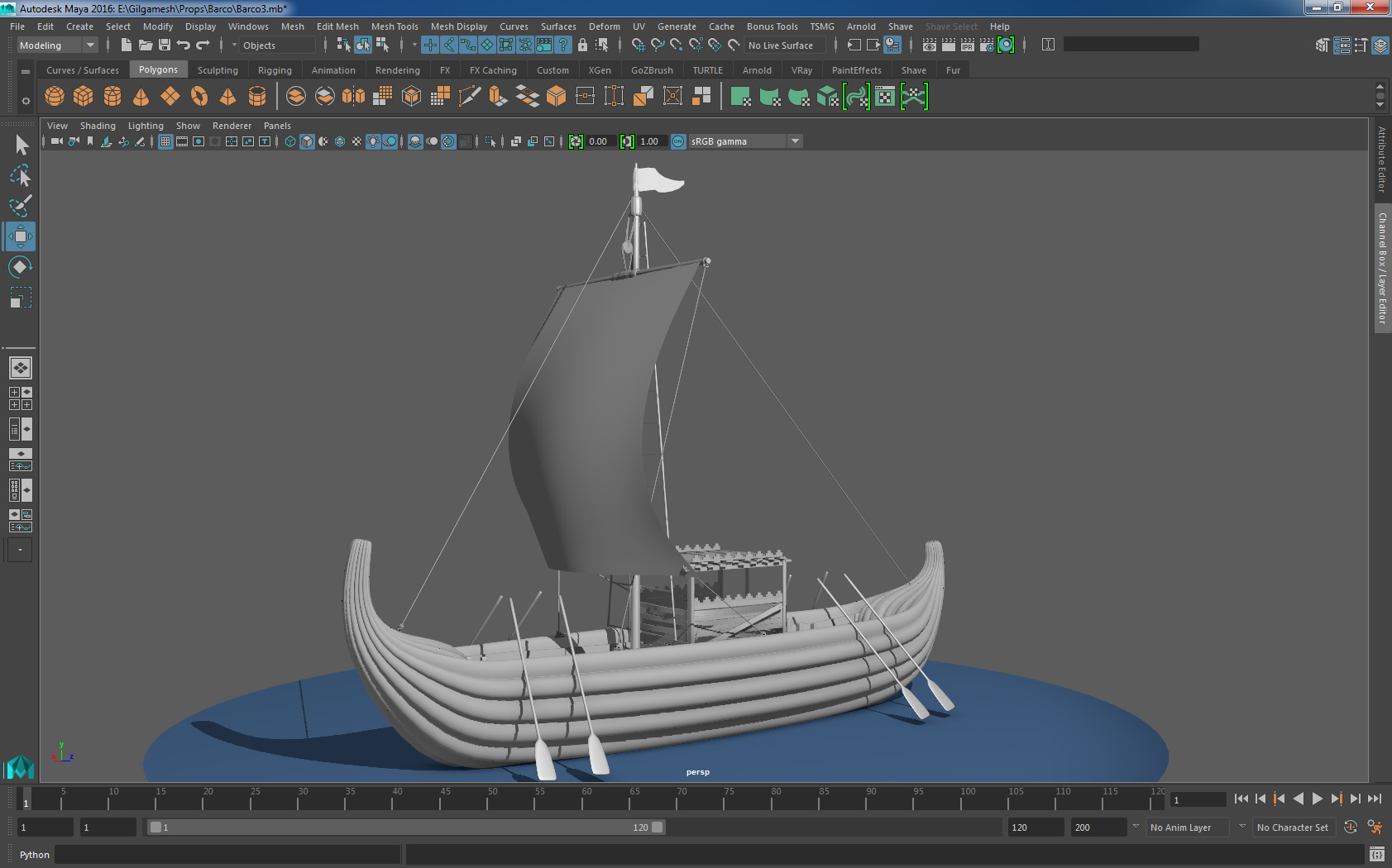Click the playback end time field showing 120
This screenshot has width=1392, height=868.
tap(1035, 827)
